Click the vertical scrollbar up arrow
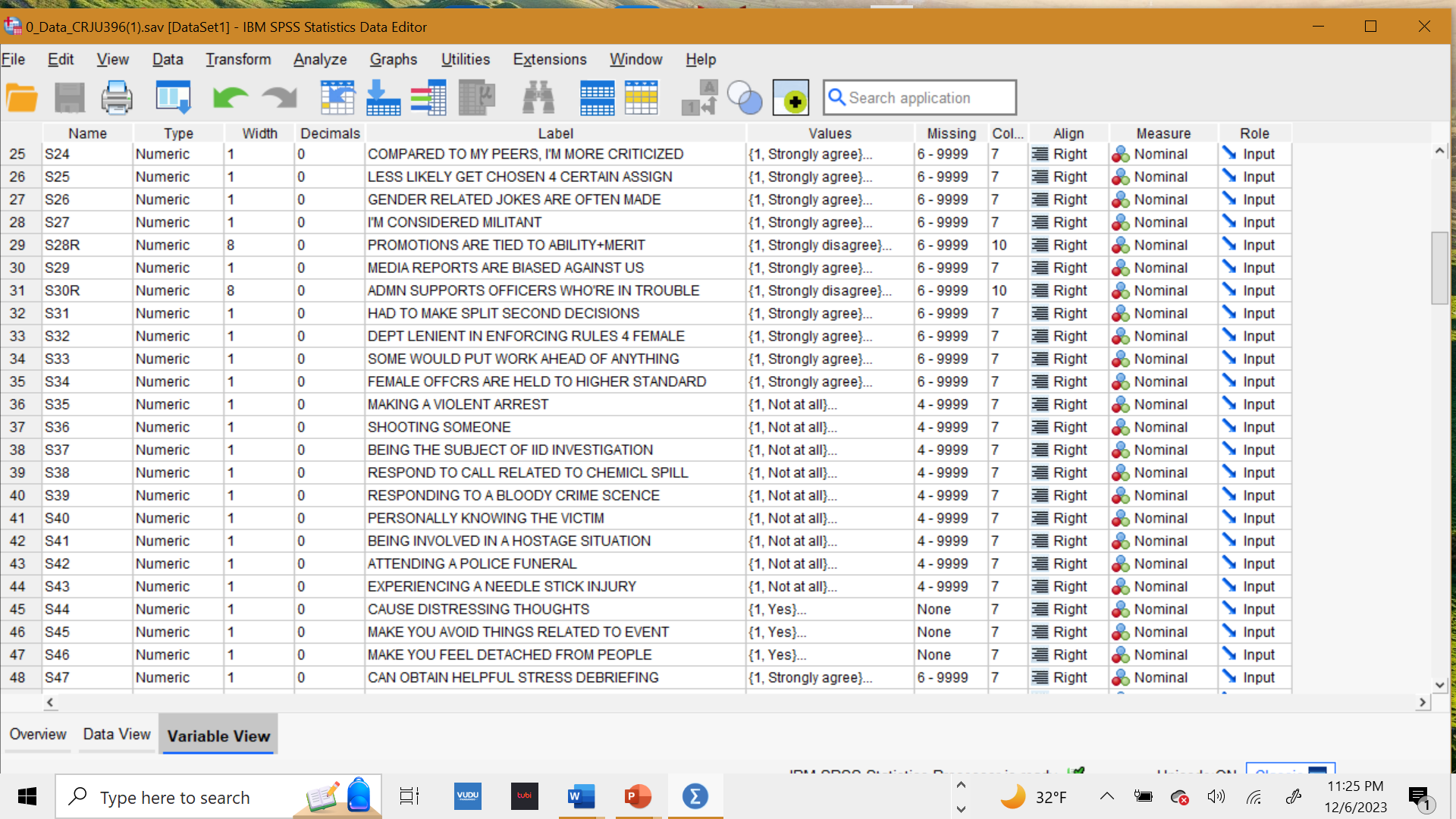 point(1439,151)
